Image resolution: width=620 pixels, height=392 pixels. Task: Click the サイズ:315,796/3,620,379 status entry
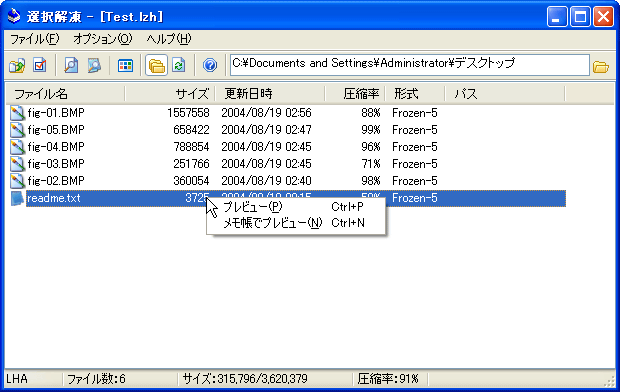click(245, 379)
